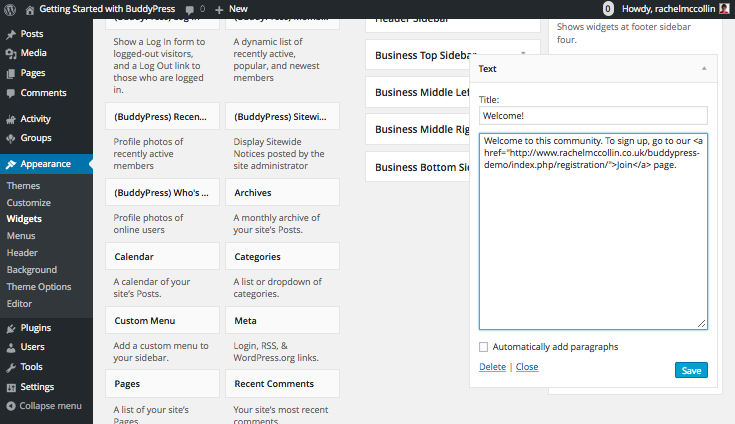This screenshot has height=424, width=735.
Task: Click the Comments bubble icon in sidebar
Action: click(x=11, y=93)
